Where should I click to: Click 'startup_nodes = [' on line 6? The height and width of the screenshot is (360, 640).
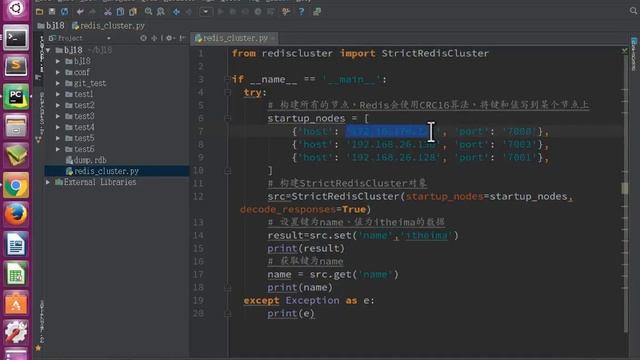(x=318, y=118)
